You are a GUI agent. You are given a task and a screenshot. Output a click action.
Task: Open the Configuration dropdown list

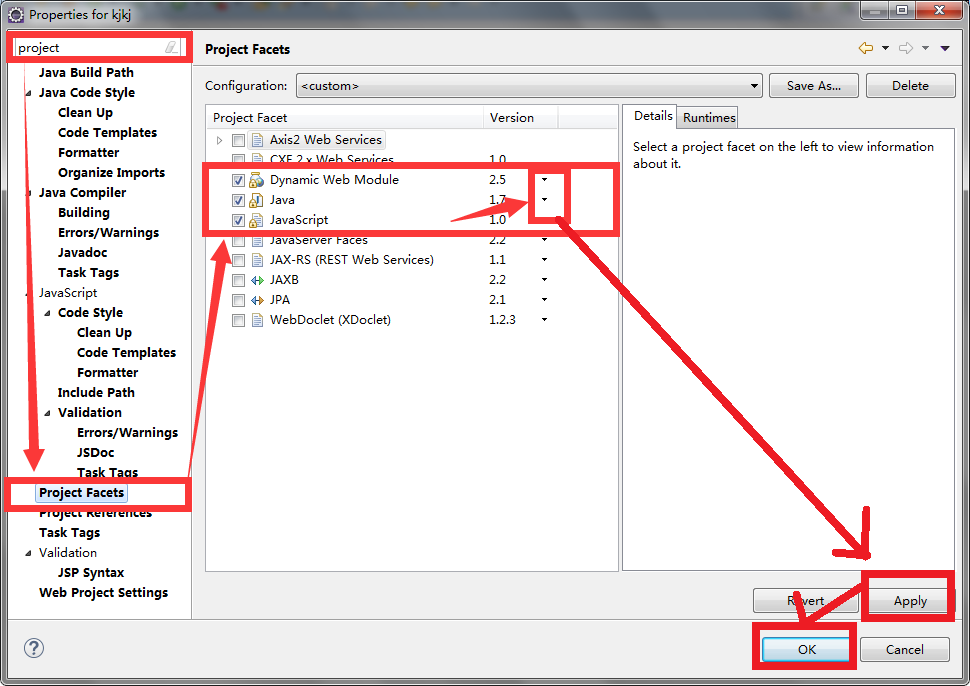[754, 86]
